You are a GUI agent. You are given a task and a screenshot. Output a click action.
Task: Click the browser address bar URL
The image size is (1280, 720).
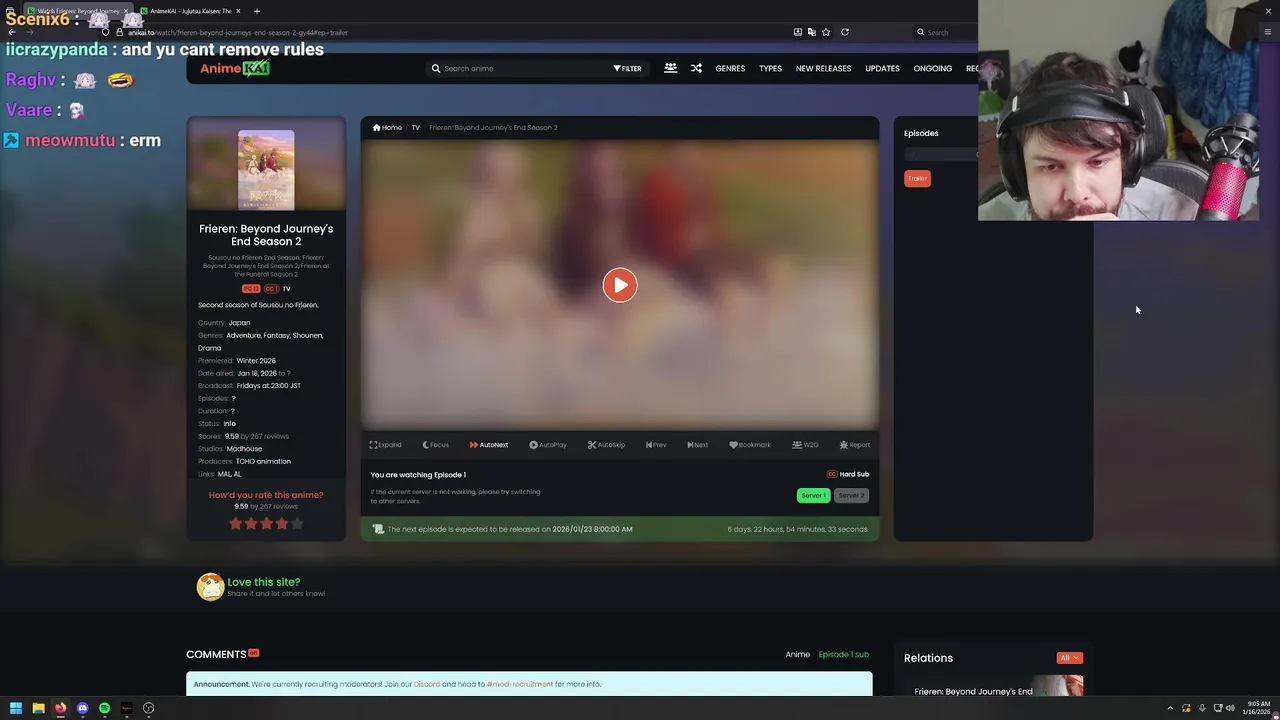click(238, 32)
